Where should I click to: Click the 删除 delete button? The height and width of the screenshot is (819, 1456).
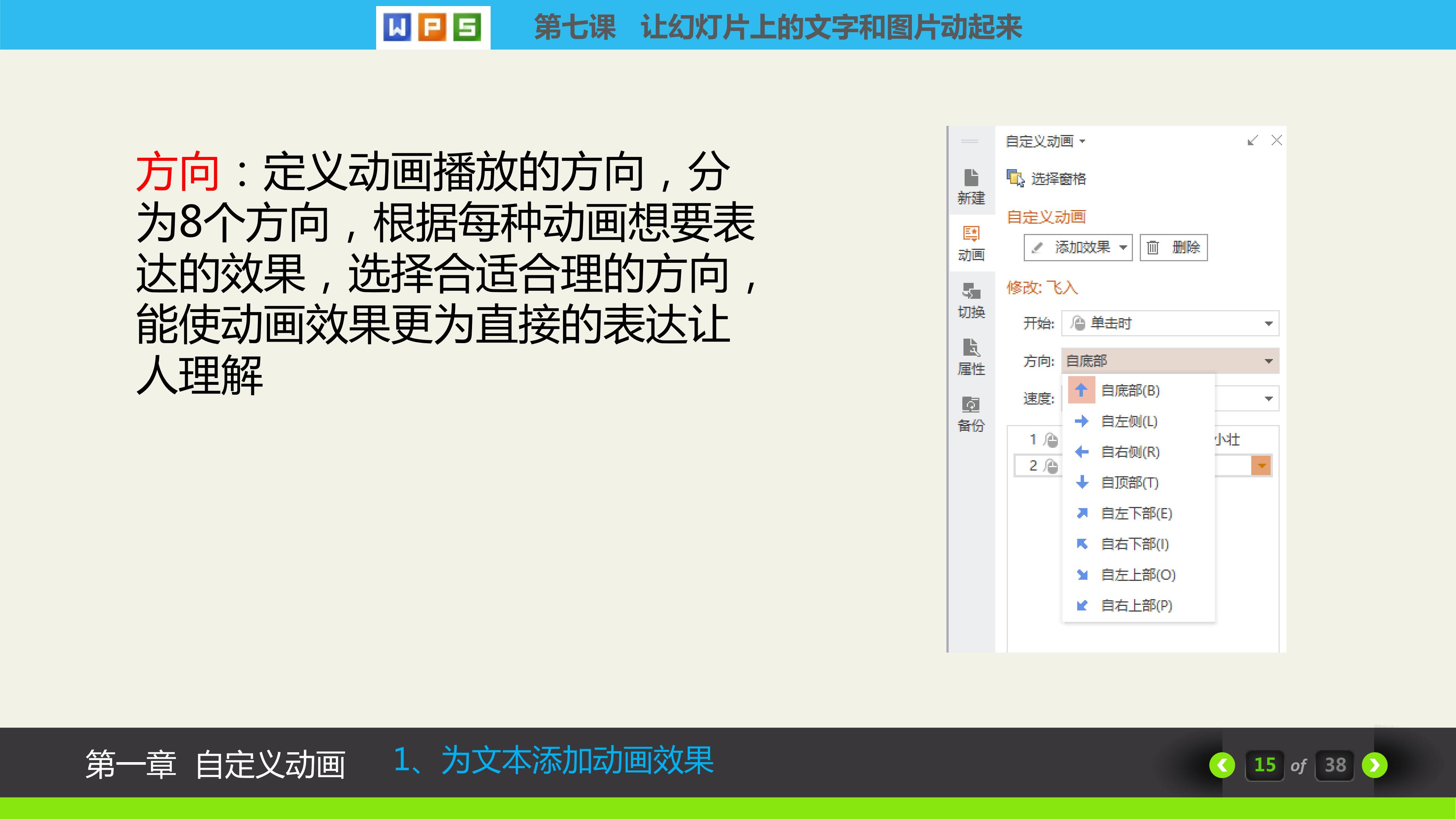[1174, 248]
